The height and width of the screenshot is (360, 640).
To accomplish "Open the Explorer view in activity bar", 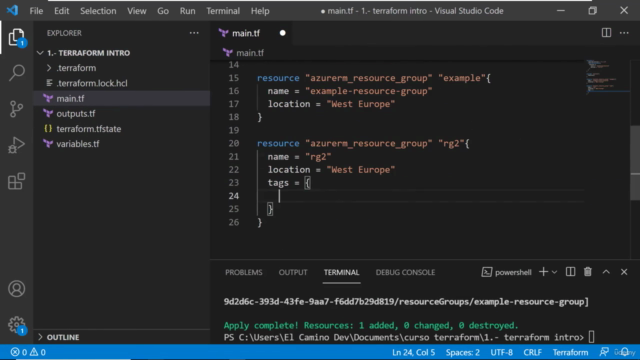I will pyautogui.click(x=16, y=37).
